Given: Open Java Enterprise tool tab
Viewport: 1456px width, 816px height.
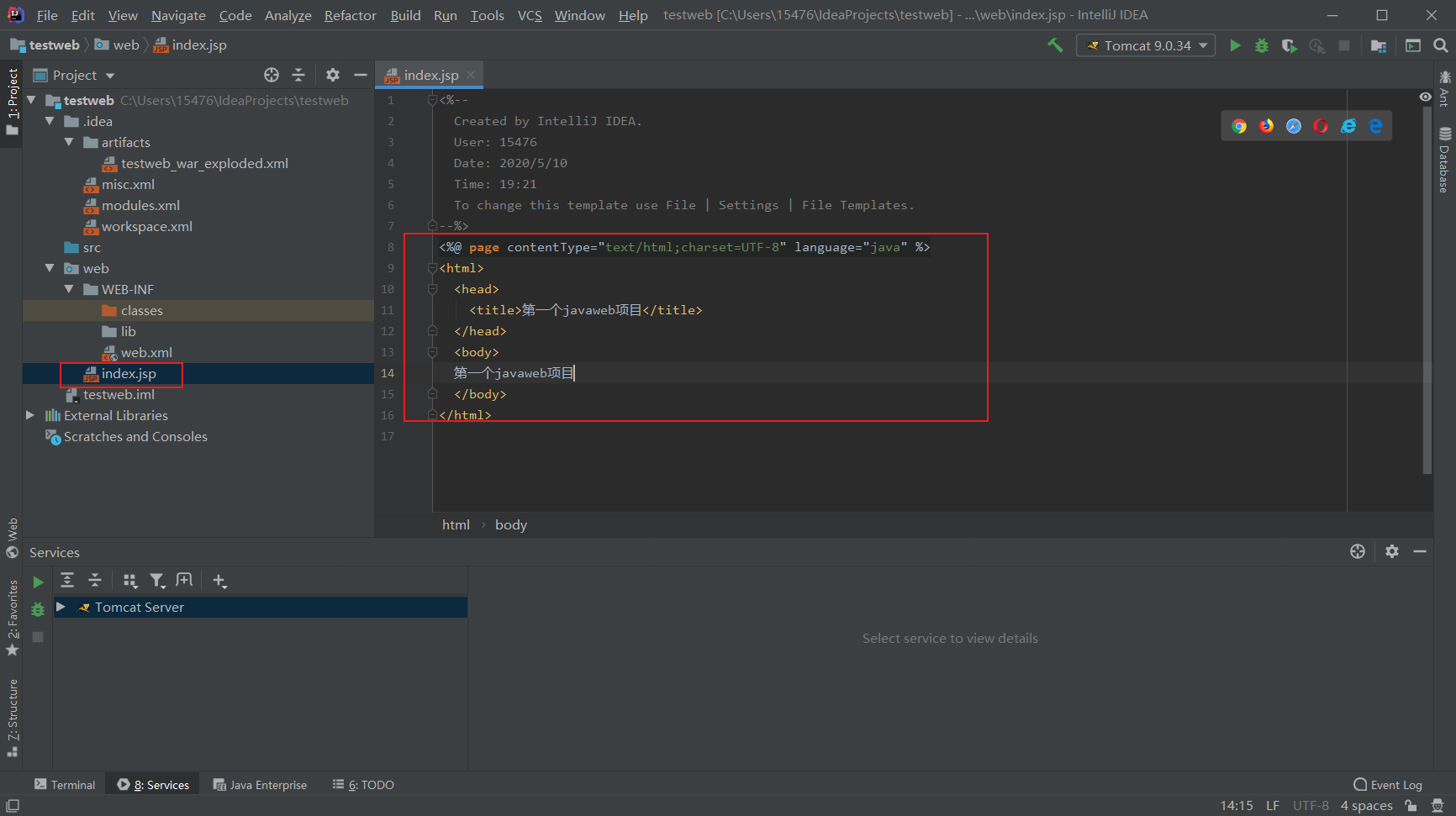Looking at the screenshot, I should pos(260,785).
